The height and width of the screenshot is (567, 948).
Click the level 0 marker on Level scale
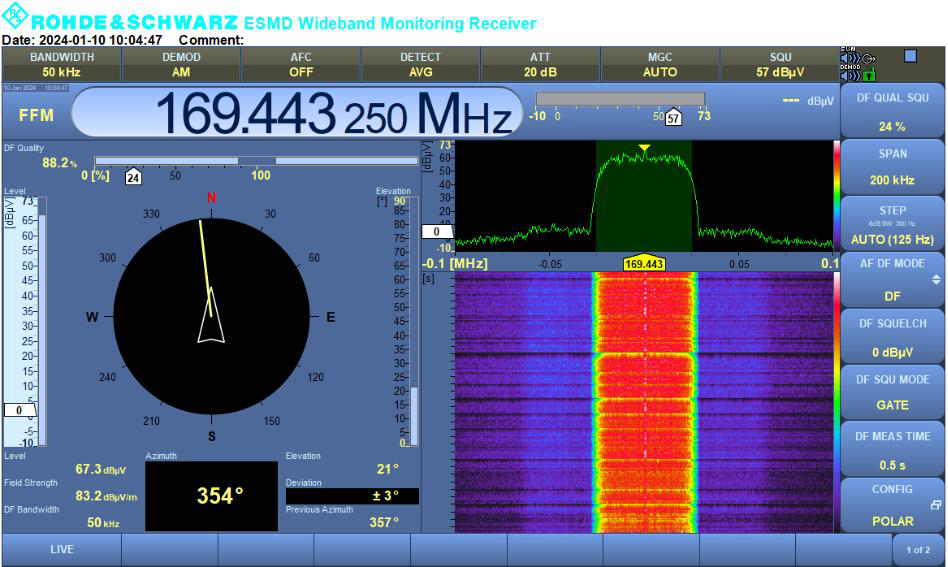[19, 410]
